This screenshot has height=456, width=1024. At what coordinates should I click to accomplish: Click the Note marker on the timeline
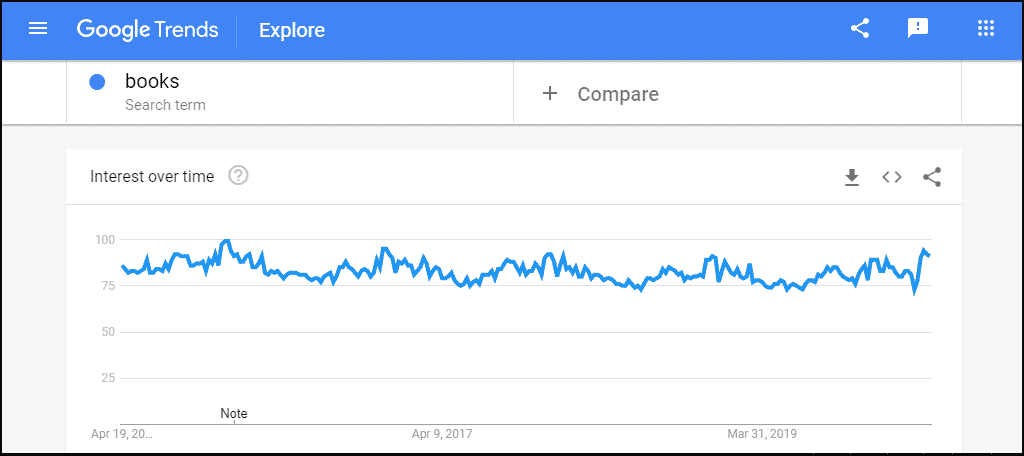[x=234, y=414]
